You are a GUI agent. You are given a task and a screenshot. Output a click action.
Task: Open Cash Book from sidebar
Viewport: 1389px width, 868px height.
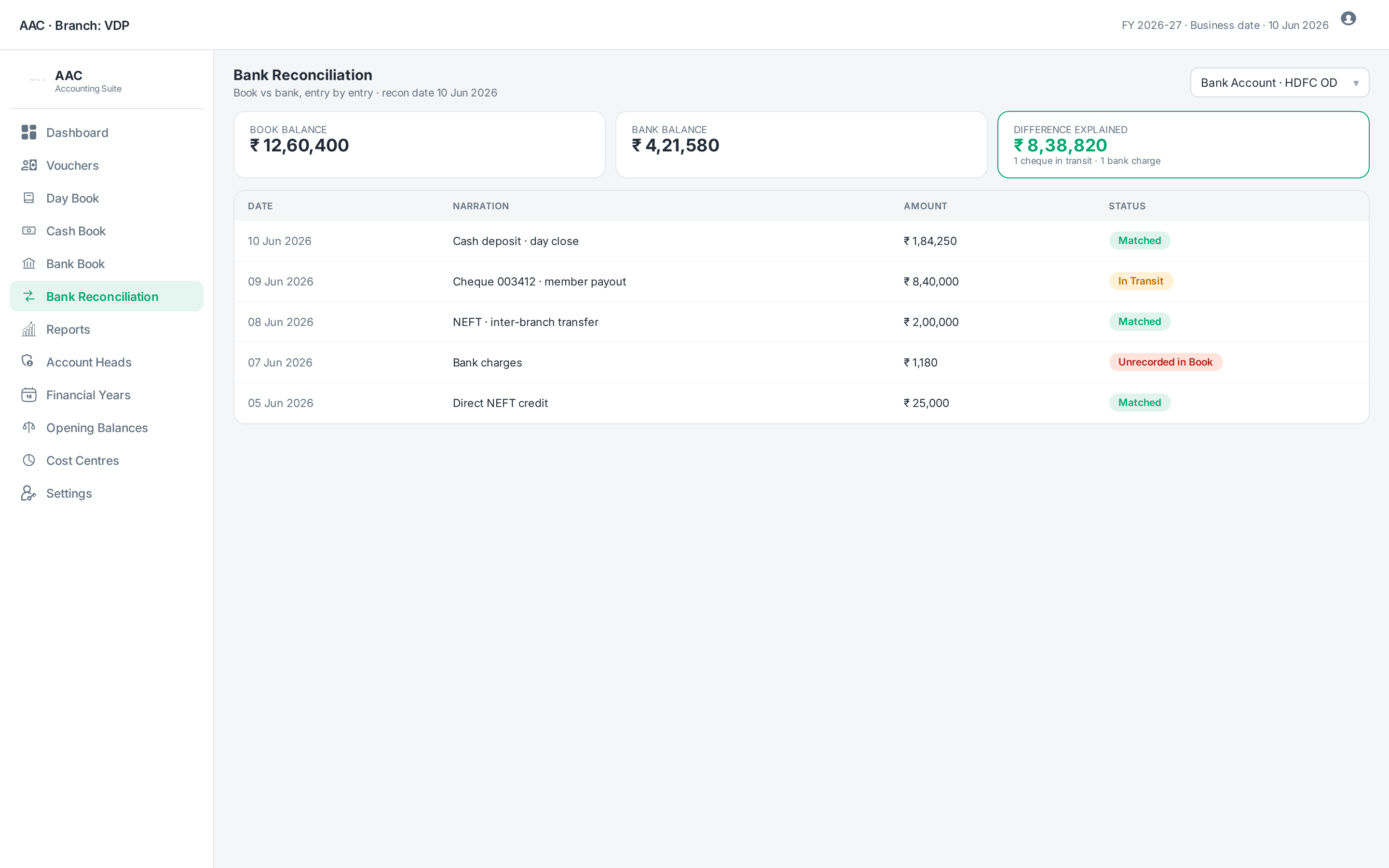point(107,231)
